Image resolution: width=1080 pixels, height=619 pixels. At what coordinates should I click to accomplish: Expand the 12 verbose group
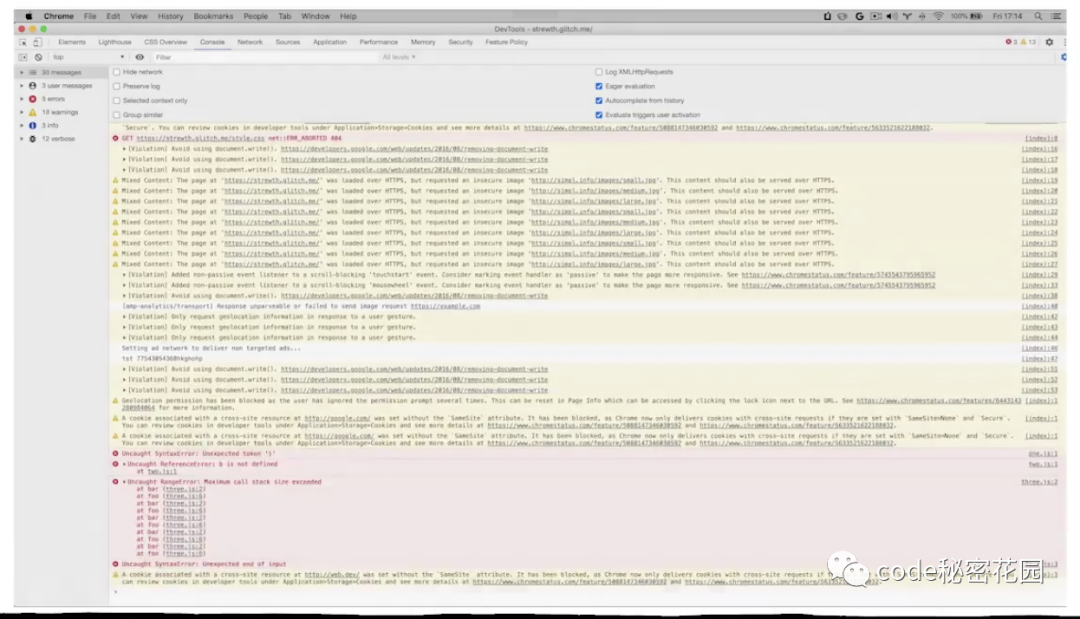pyautogui.click(x=21, y=138)
